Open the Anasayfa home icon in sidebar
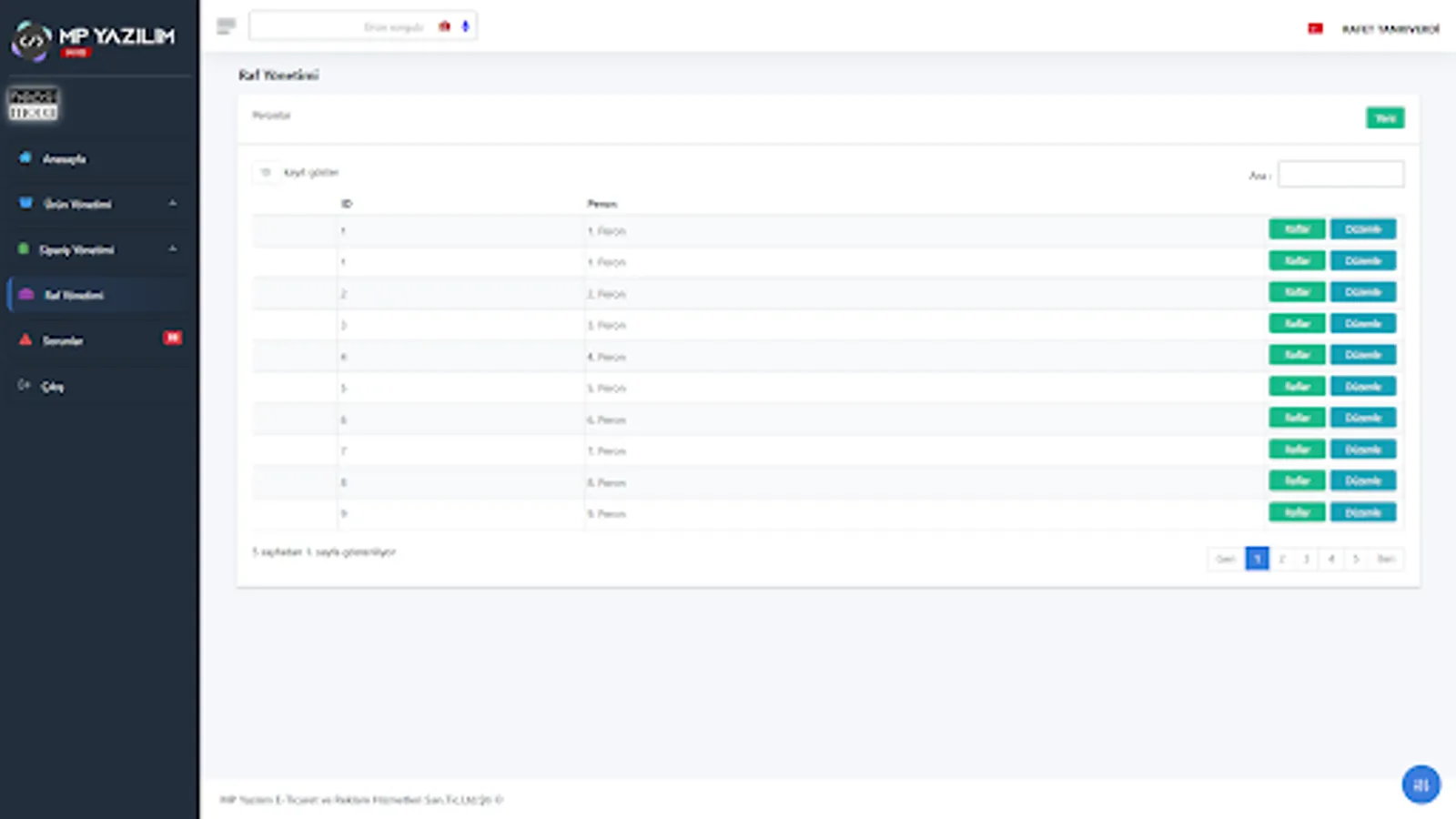The width and height of the screenshot is (1456, 819). click(25, 158)
